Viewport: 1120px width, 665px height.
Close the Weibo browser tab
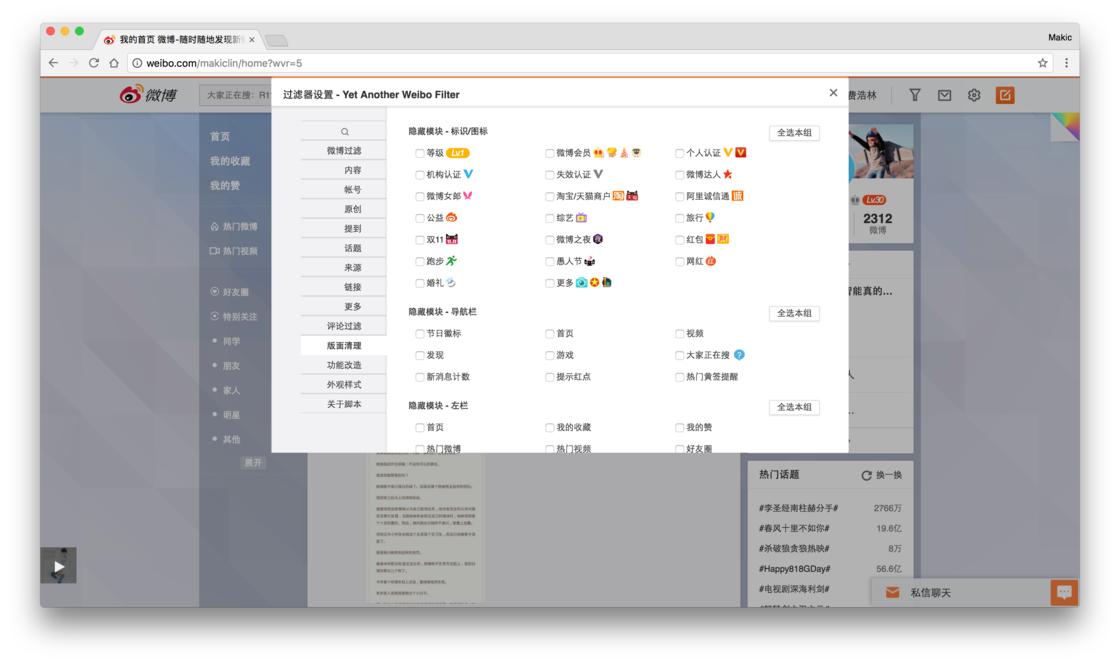coord(251,40)
